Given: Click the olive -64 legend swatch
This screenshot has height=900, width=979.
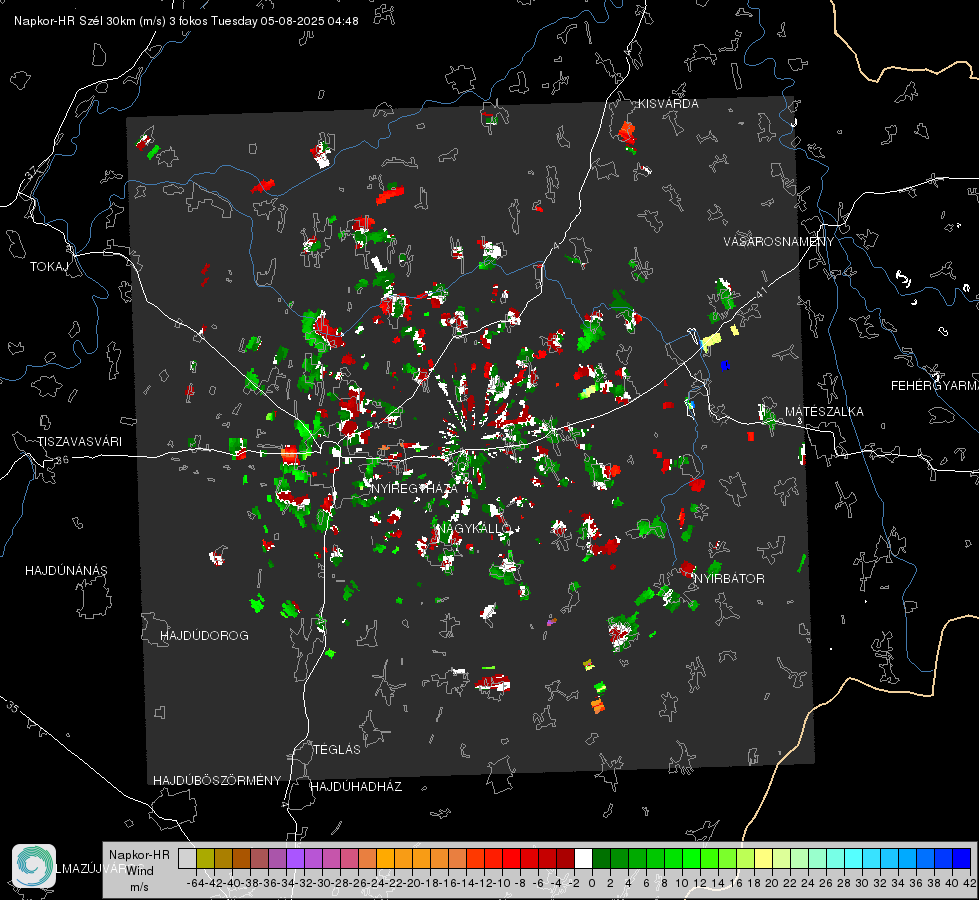Looking at the screenshot, I should click(205, 858).
